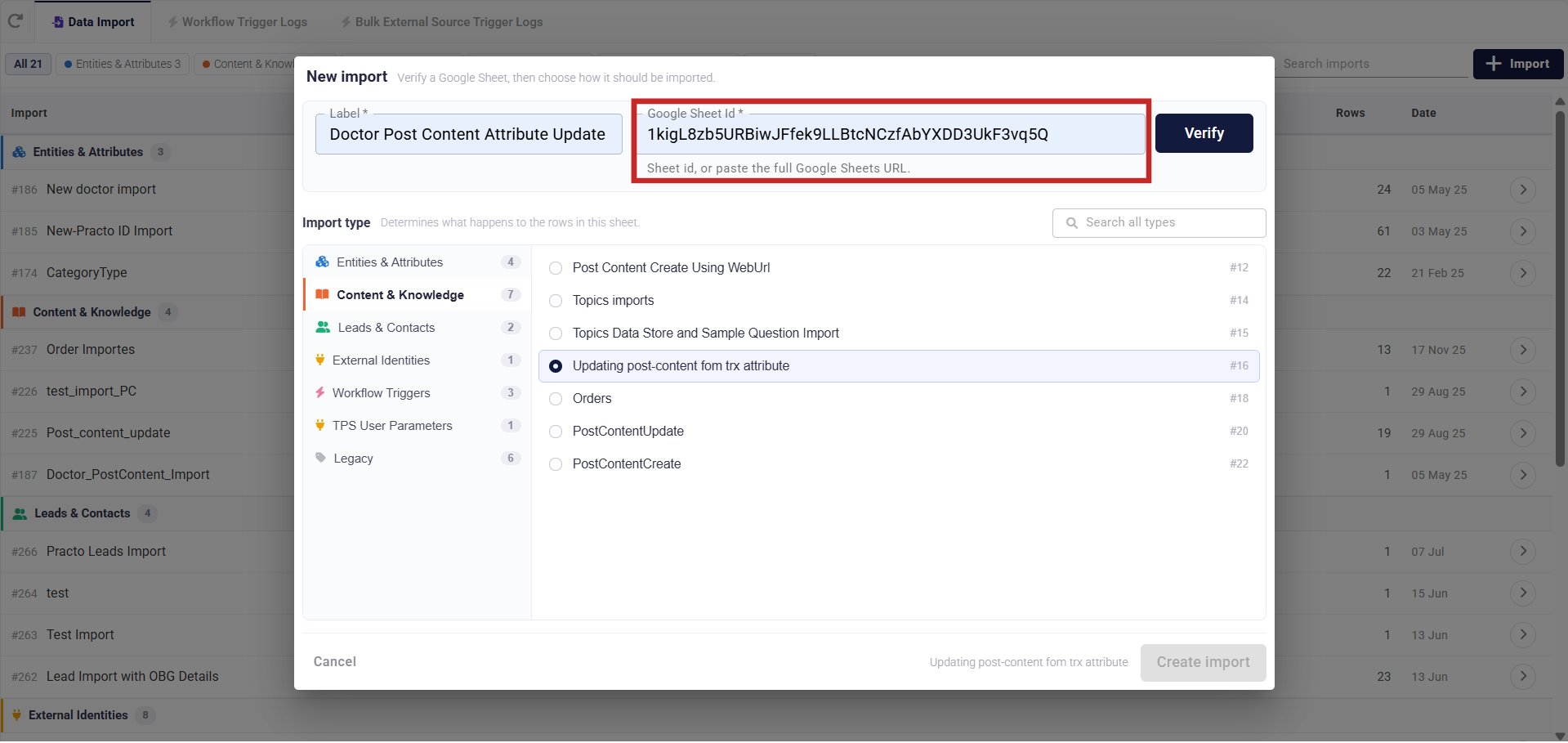Click the Content & Knowledge book icon in dialog
Viewport: 1568px width, 743px height.
coord(322,294)
